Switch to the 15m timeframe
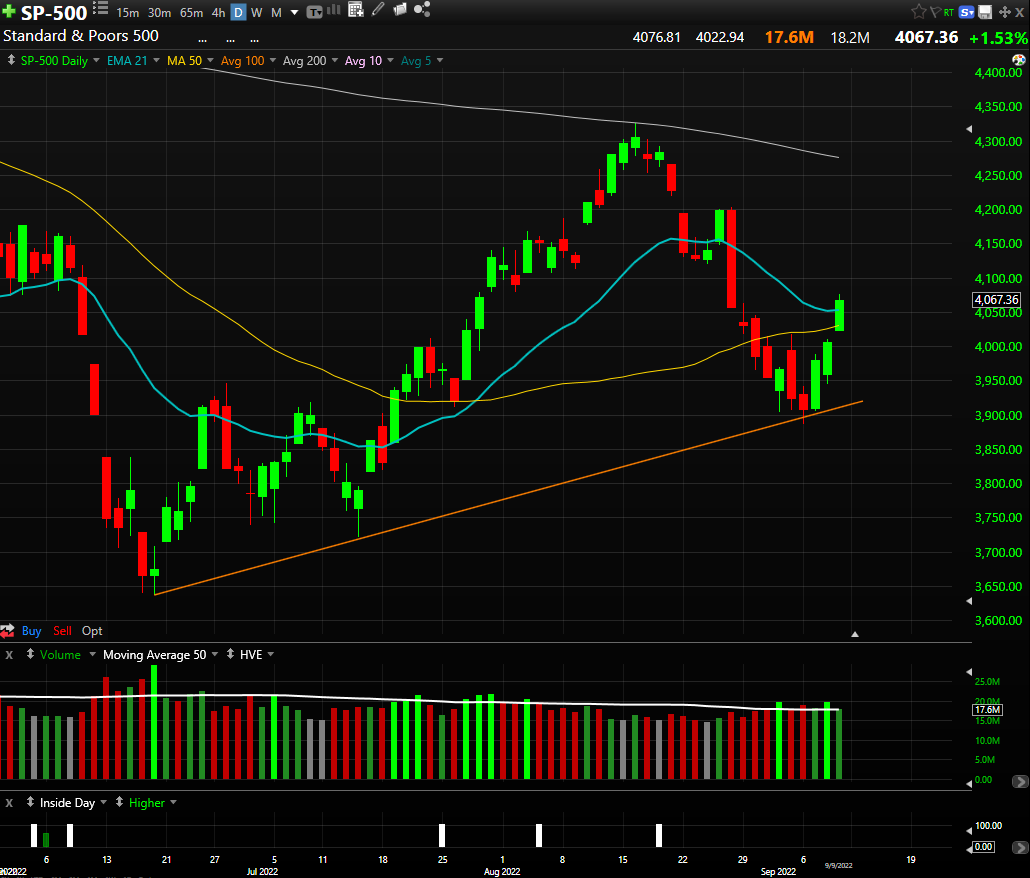 pos(127,12)
